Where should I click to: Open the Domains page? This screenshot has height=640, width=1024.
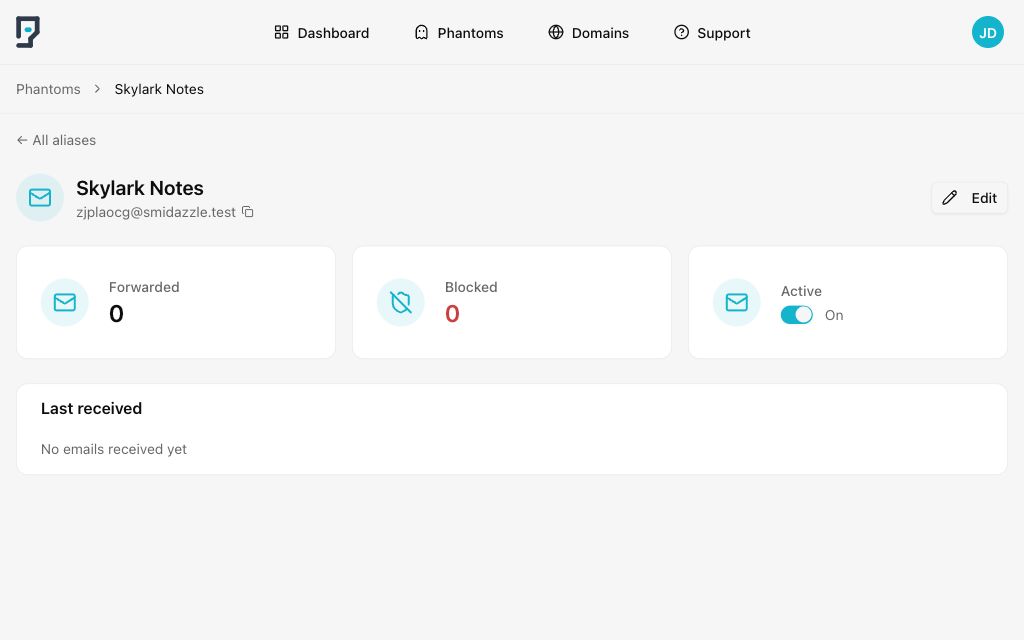[588, 33]
